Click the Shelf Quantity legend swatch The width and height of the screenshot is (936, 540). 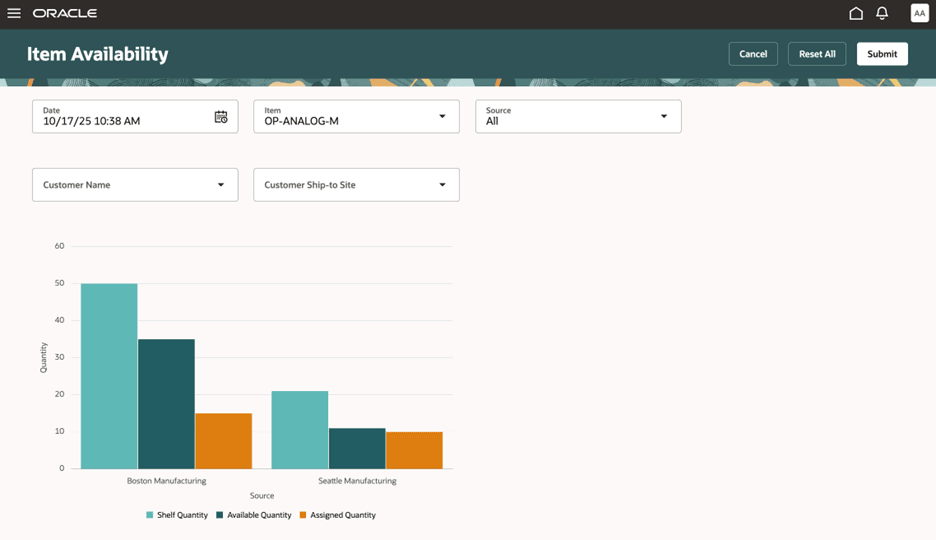[x=150, y=515]
